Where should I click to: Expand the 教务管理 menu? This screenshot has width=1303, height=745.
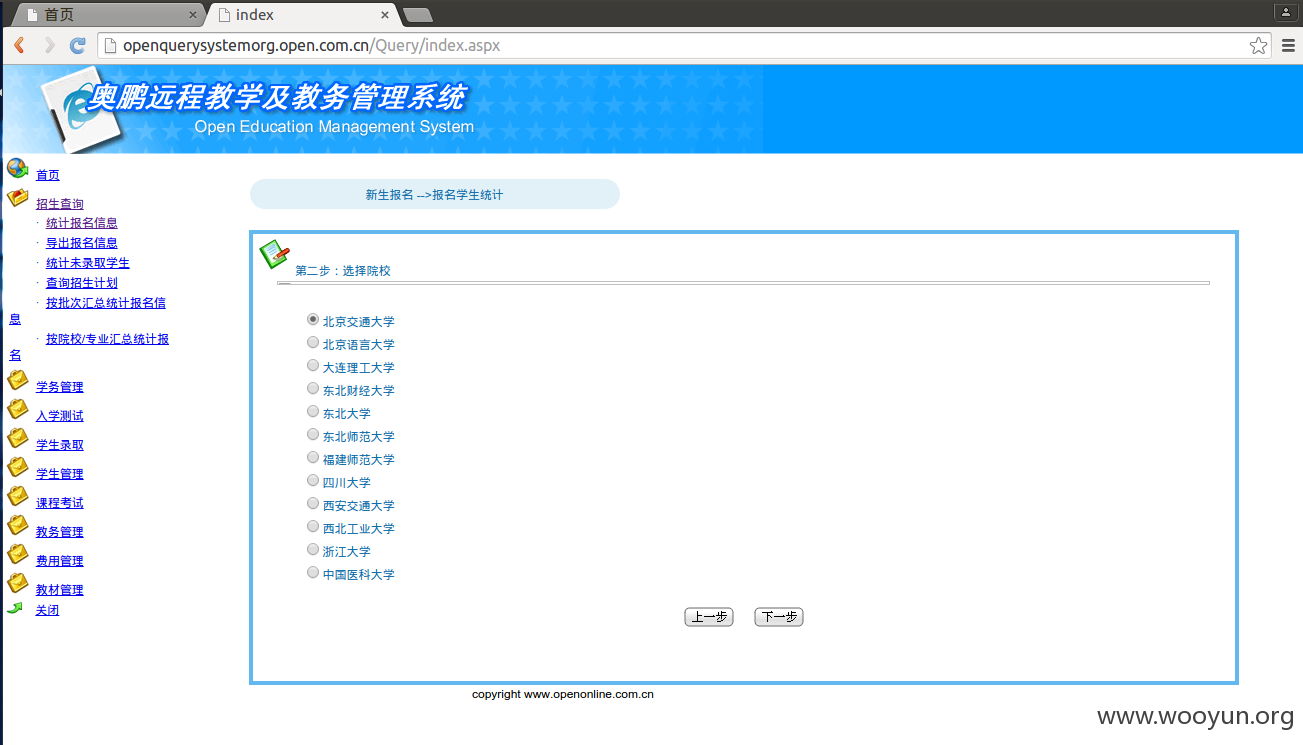click(x=60, y=532)
